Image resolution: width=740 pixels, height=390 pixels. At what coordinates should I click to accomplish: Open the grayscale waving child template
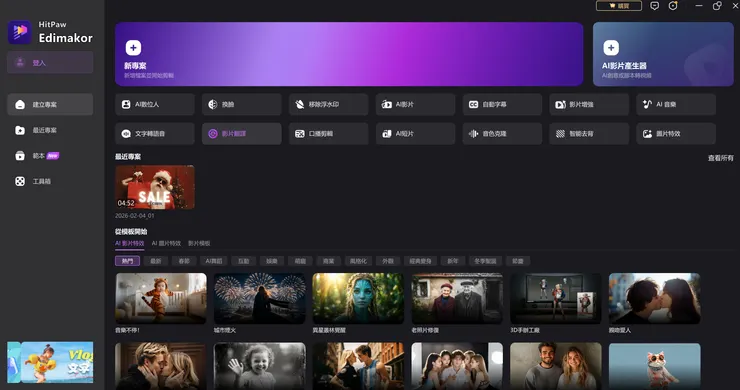tap(260, 366)
